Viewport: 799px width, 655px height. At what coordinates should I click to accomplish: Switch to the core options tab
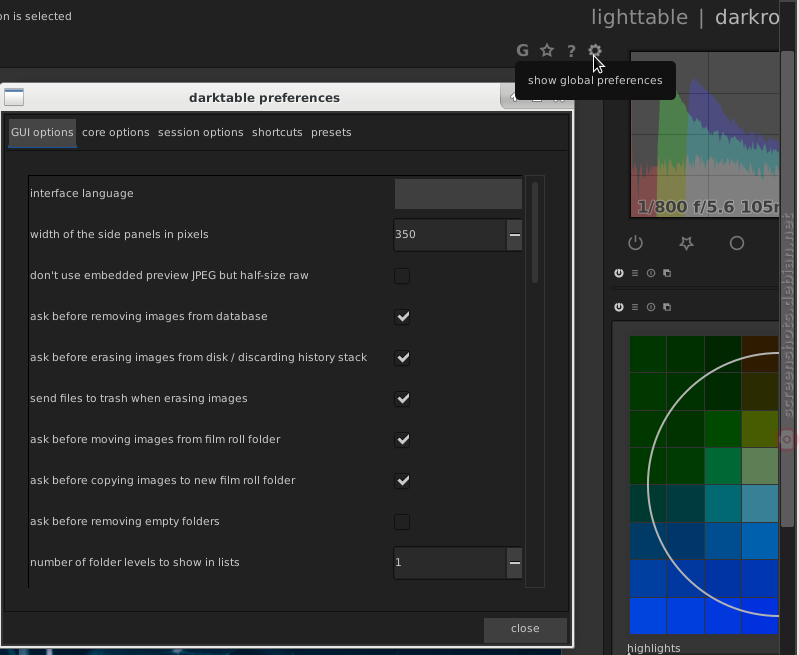tap(116, 133)
